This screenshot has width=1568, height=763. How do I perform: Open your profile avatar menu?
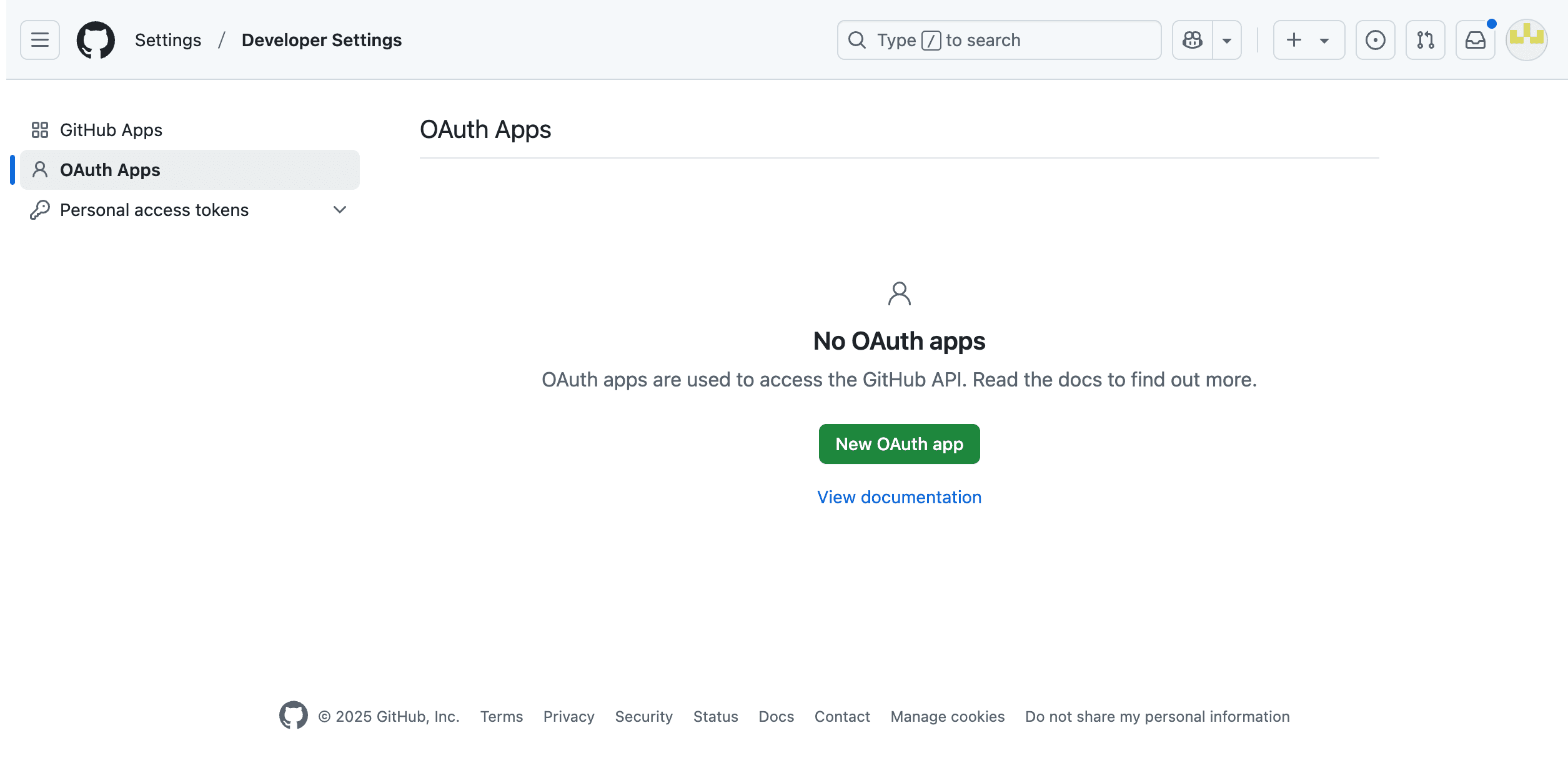point(1526,39)
